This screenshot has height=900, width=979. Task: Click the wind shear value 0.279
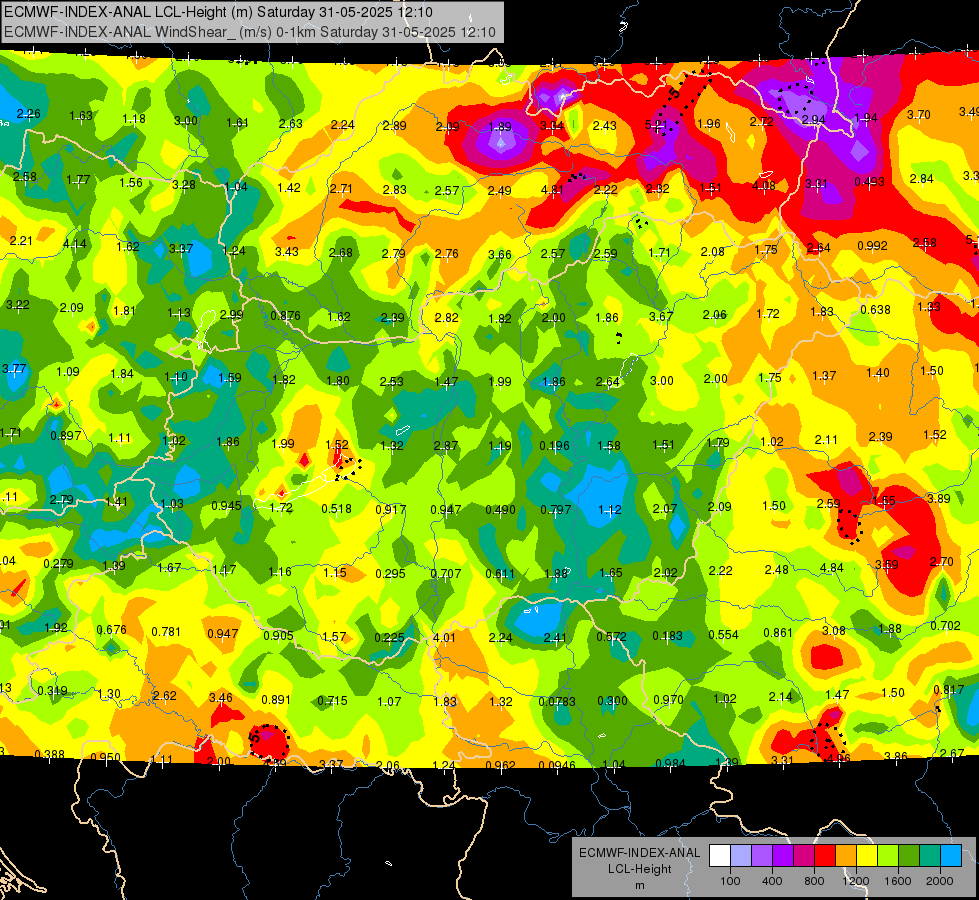pos(58,564)
